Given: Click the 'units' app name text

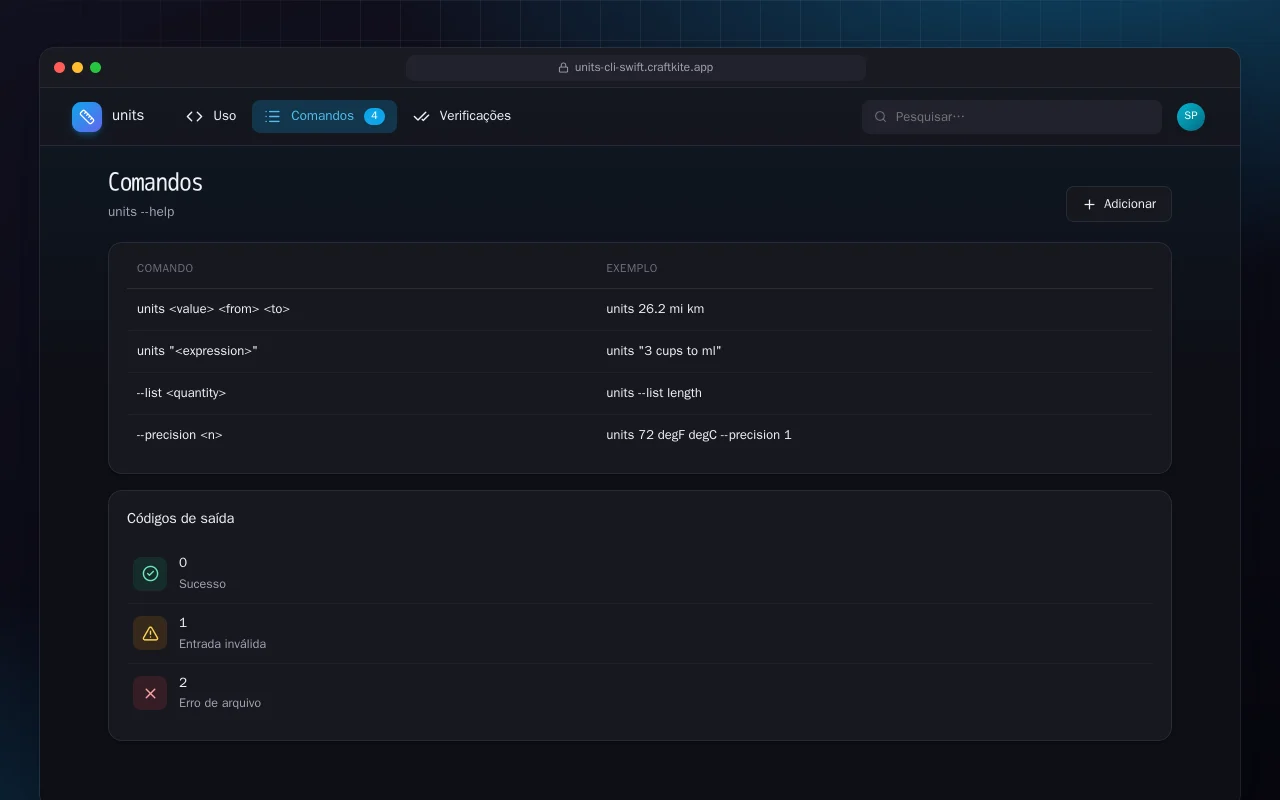Looking at the screenshot, I should click(128, 116).
